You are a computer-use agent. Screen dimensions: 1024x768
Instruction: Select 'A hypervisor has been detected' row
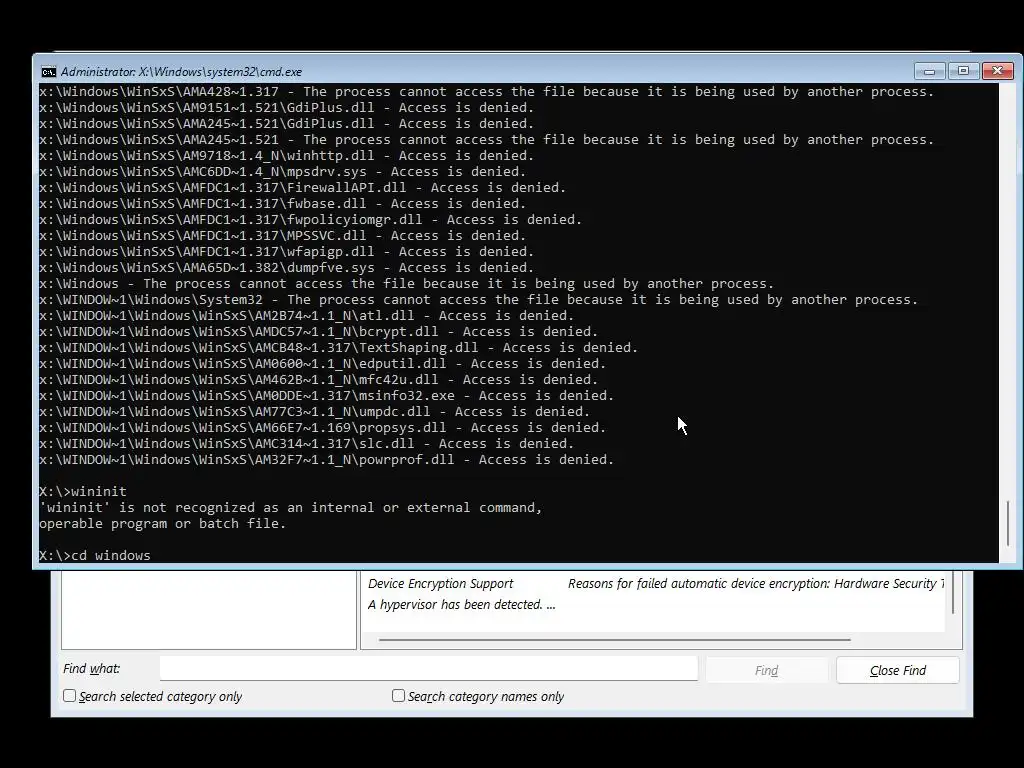tap(461, 605)
